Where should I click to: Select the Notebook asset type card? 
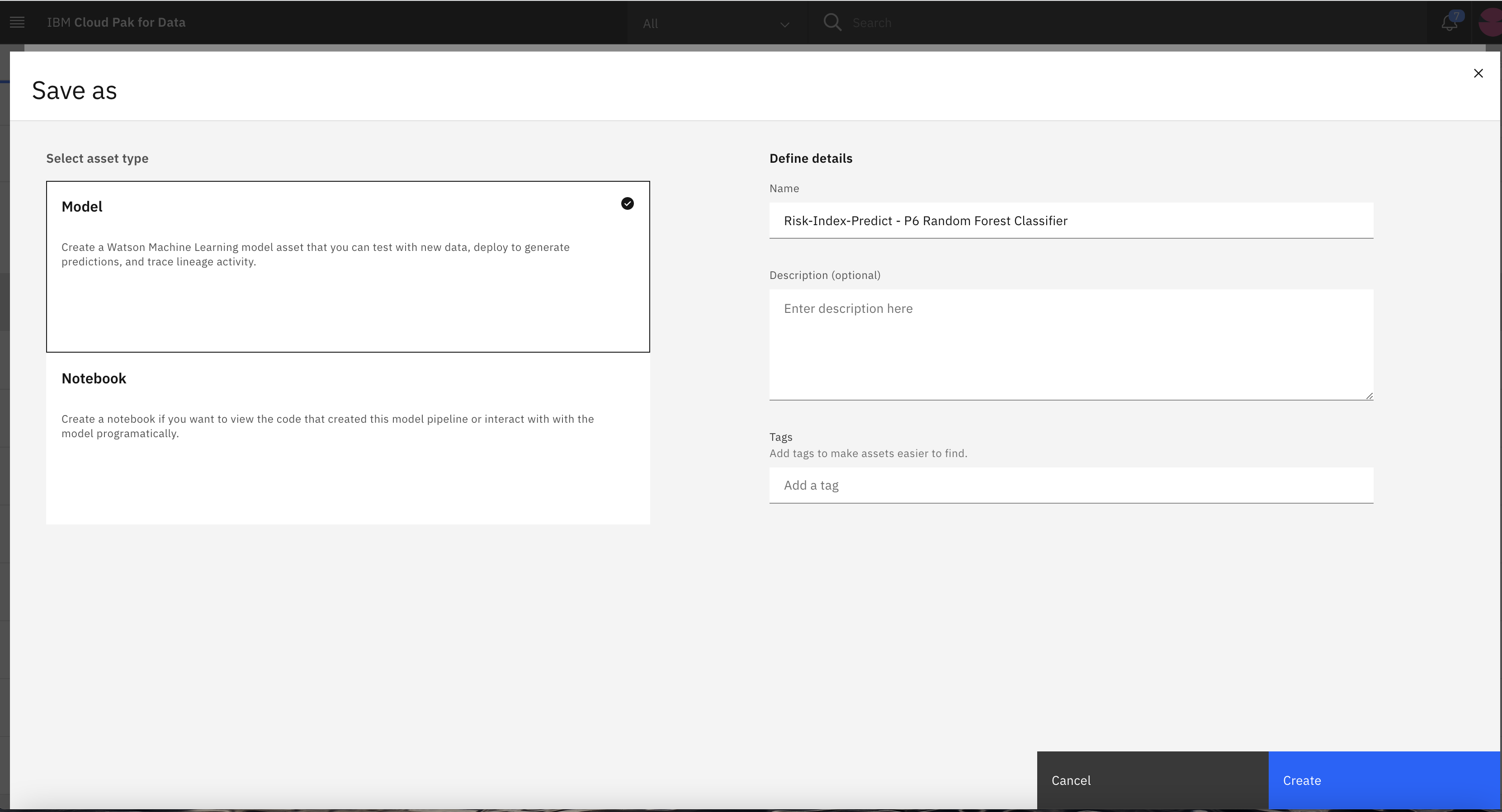(x=348, y=439)
